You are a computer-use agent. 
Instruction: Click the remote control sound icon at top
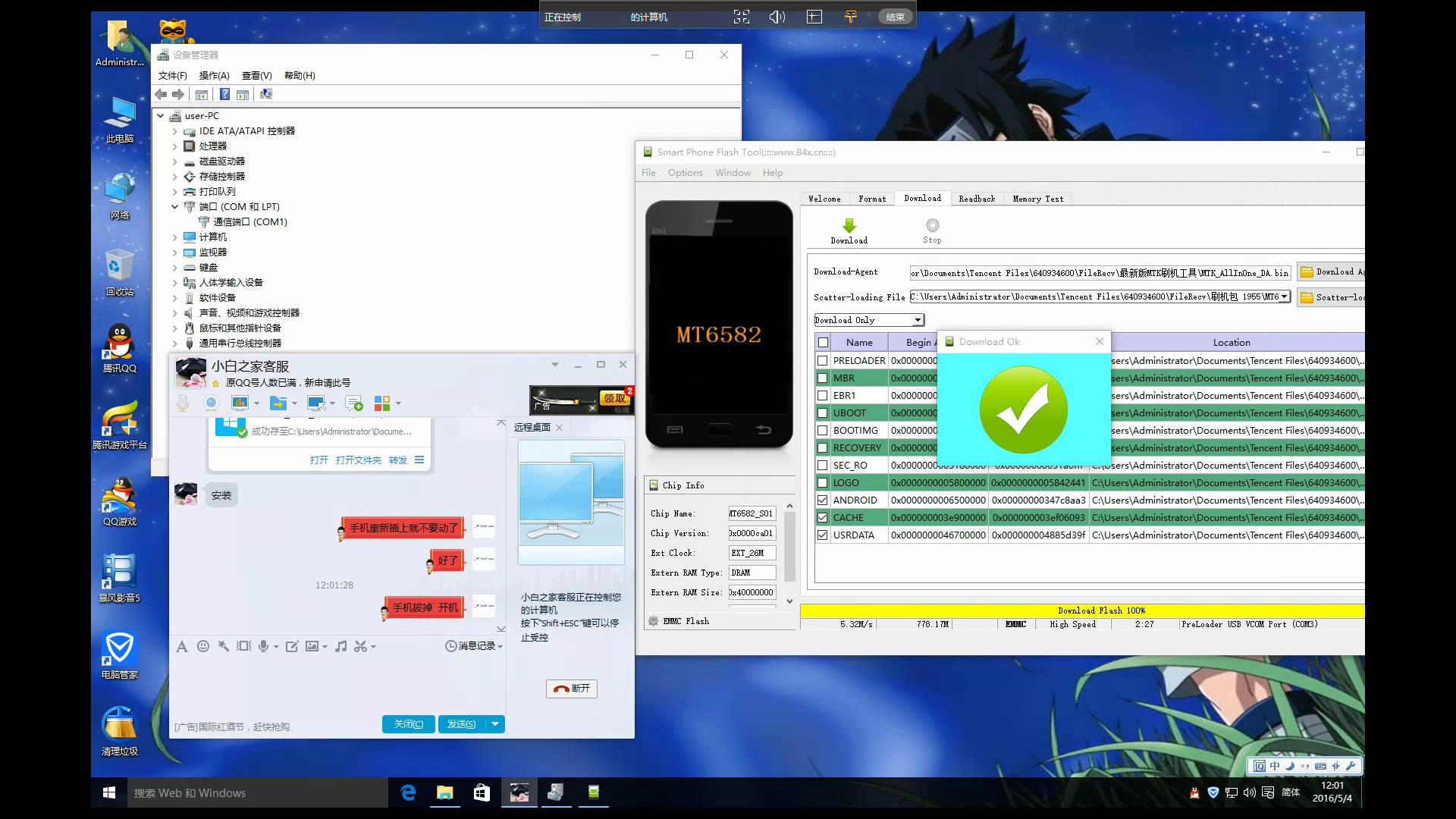click(x=777, y=17)
